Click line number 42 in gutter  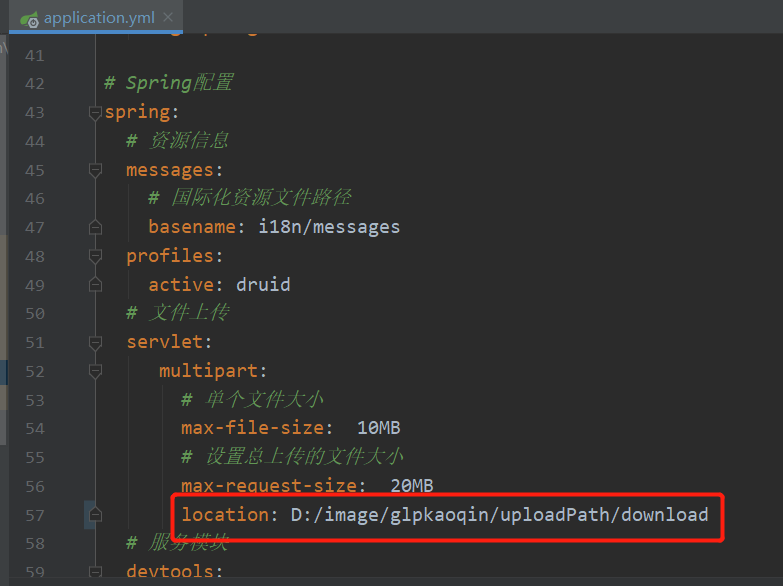[35, 83]
